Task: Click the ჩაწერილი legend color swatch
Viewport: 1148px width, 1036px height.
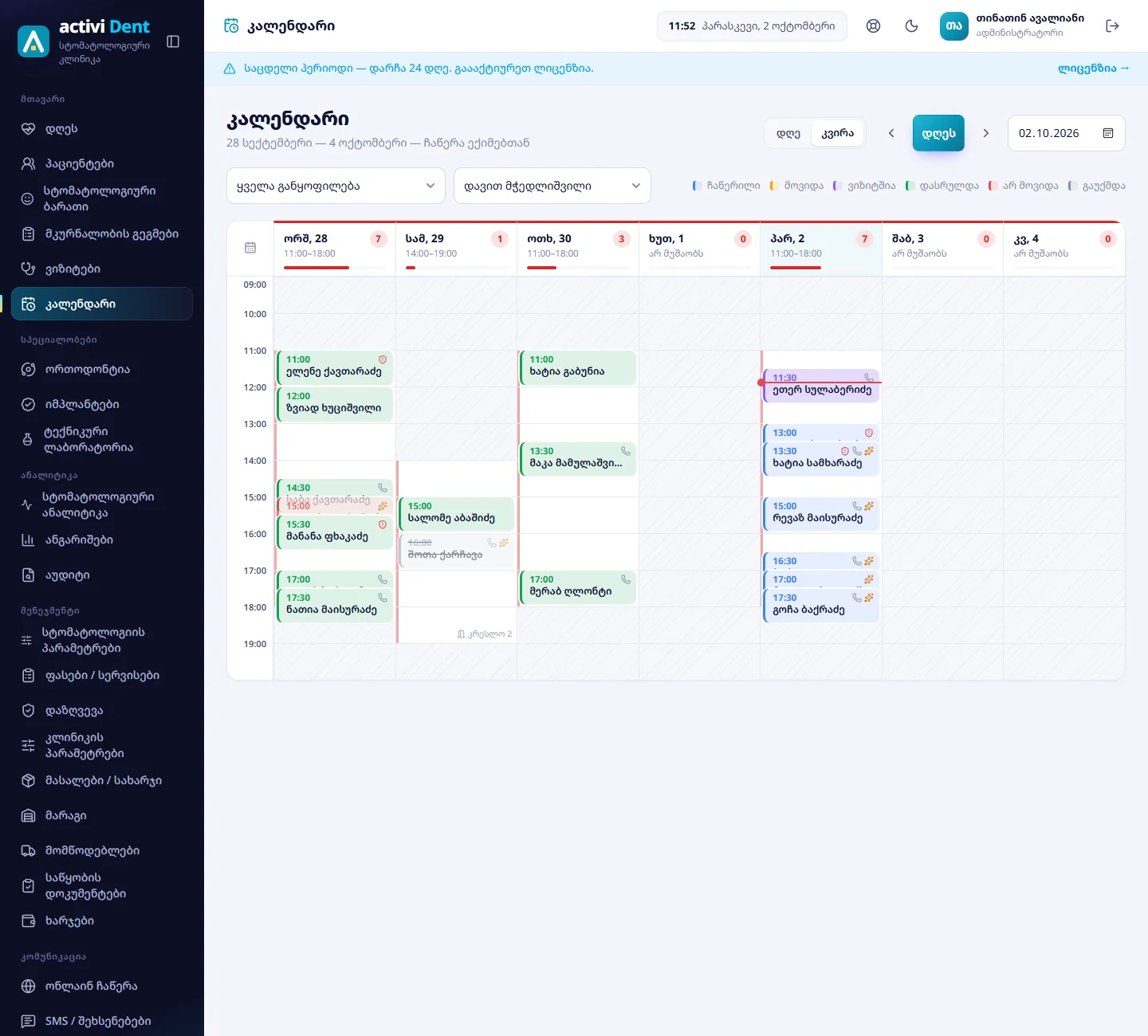Action: coord(696,186)
